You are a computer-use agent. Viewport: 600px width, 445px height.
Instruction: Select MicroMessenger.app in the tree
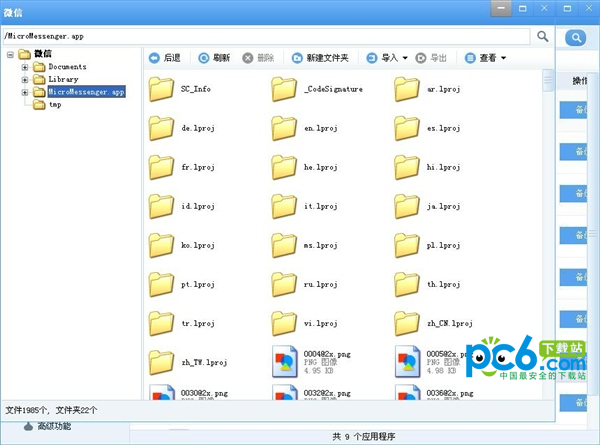coord(86,92)
